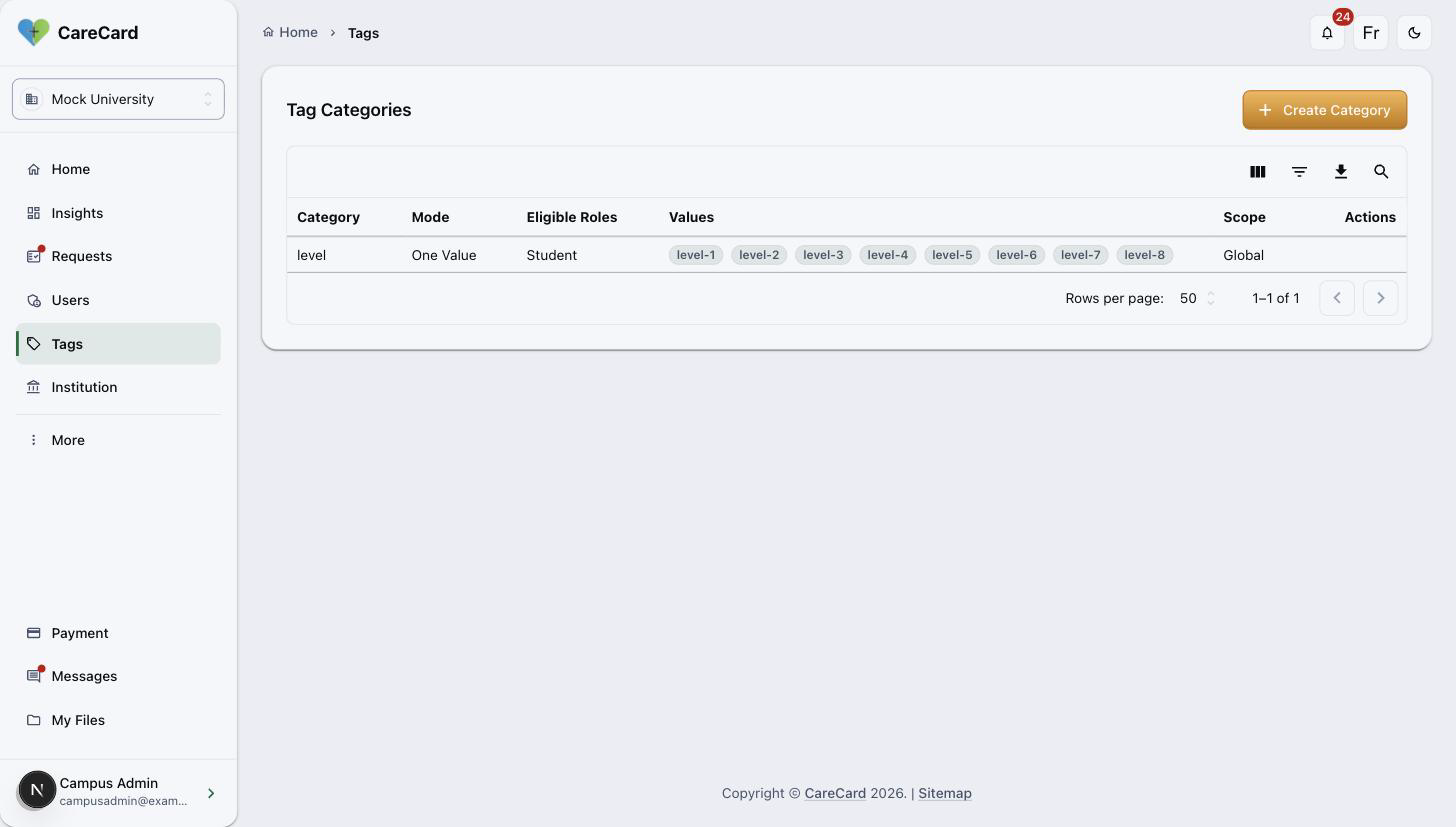Go to next table page
This screenshot has height=827, width=1456.
(1381, 298)
